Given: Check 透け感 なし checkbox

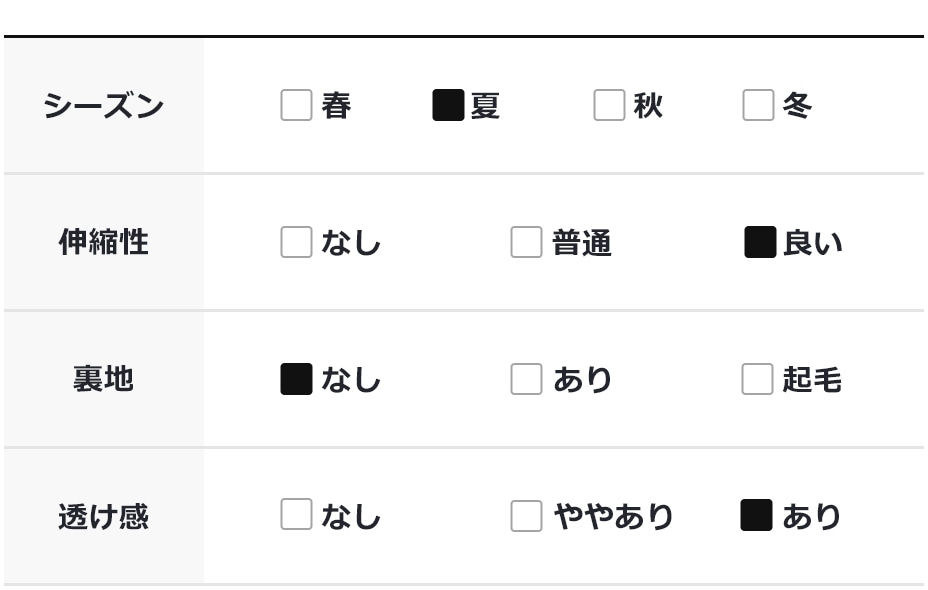Looking at the screenshot, I should coord(296,515).
